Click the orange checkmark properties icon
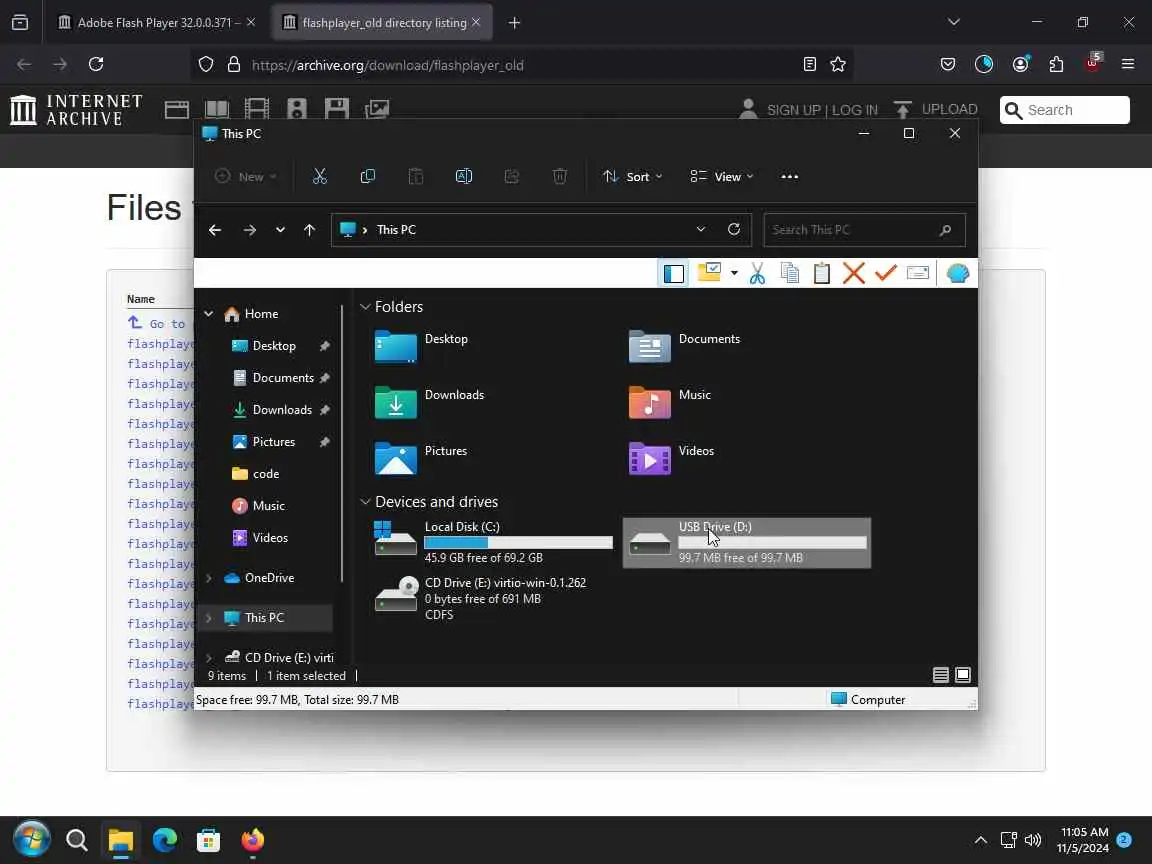The width and height of the screenshot is (1152, 864). tap(886, 273)
